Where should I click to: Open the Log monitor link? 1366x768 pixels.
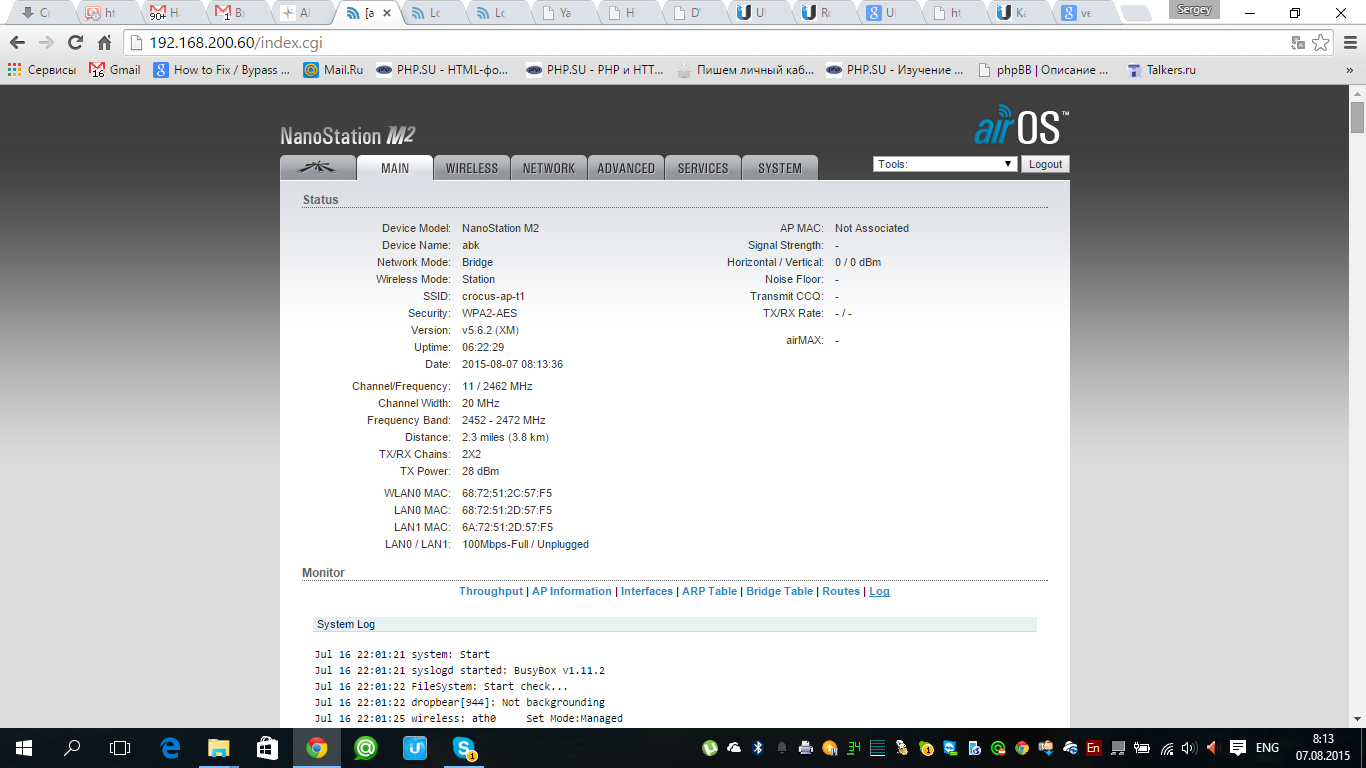879,591
